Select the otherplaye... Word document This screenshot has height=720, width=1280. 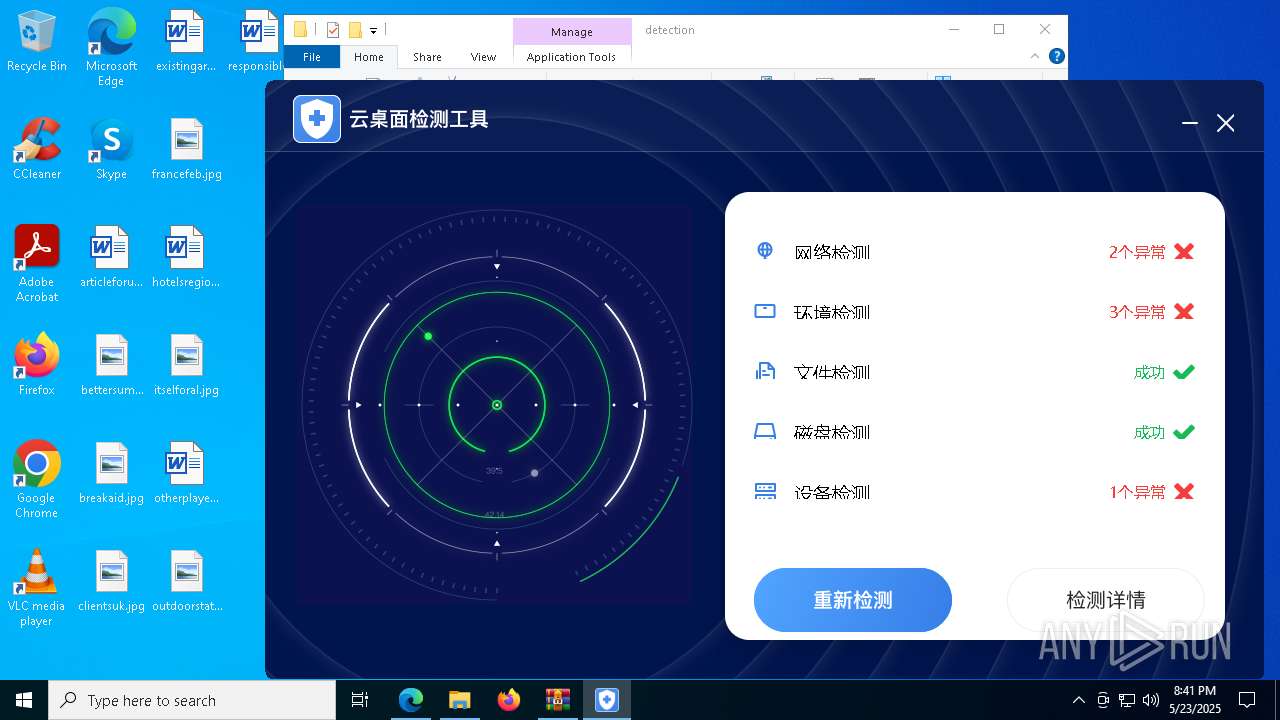click(x=186, y=473)
